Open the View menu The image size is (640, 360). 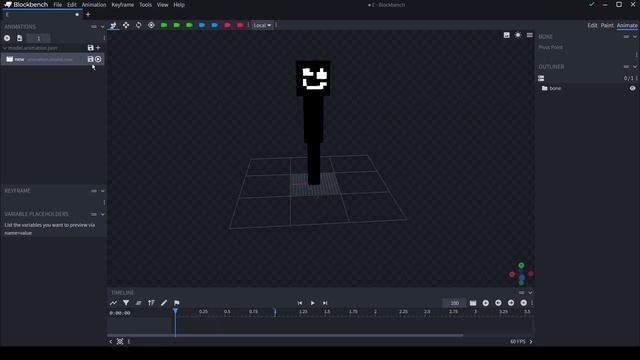(x=162, y=5)
